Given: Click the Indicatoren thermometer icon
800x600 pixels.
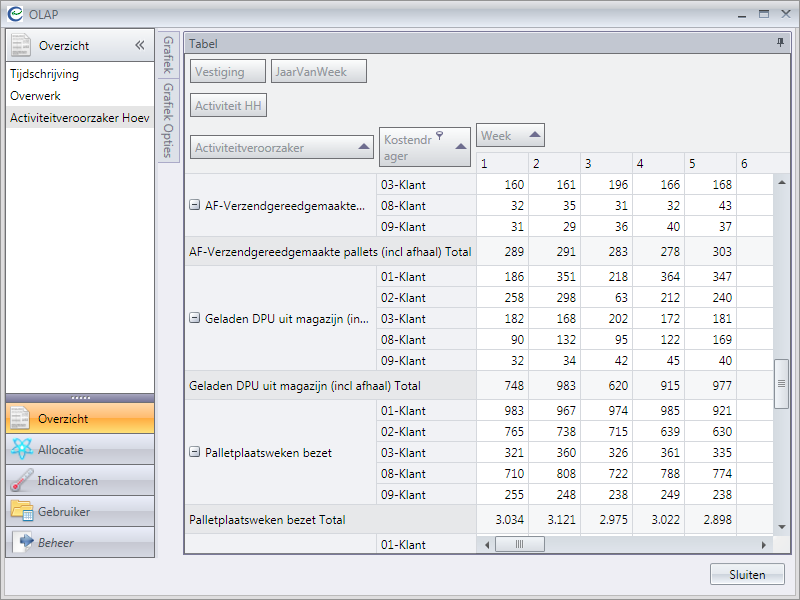Looking at the screenshot, I should coord(22,481).
